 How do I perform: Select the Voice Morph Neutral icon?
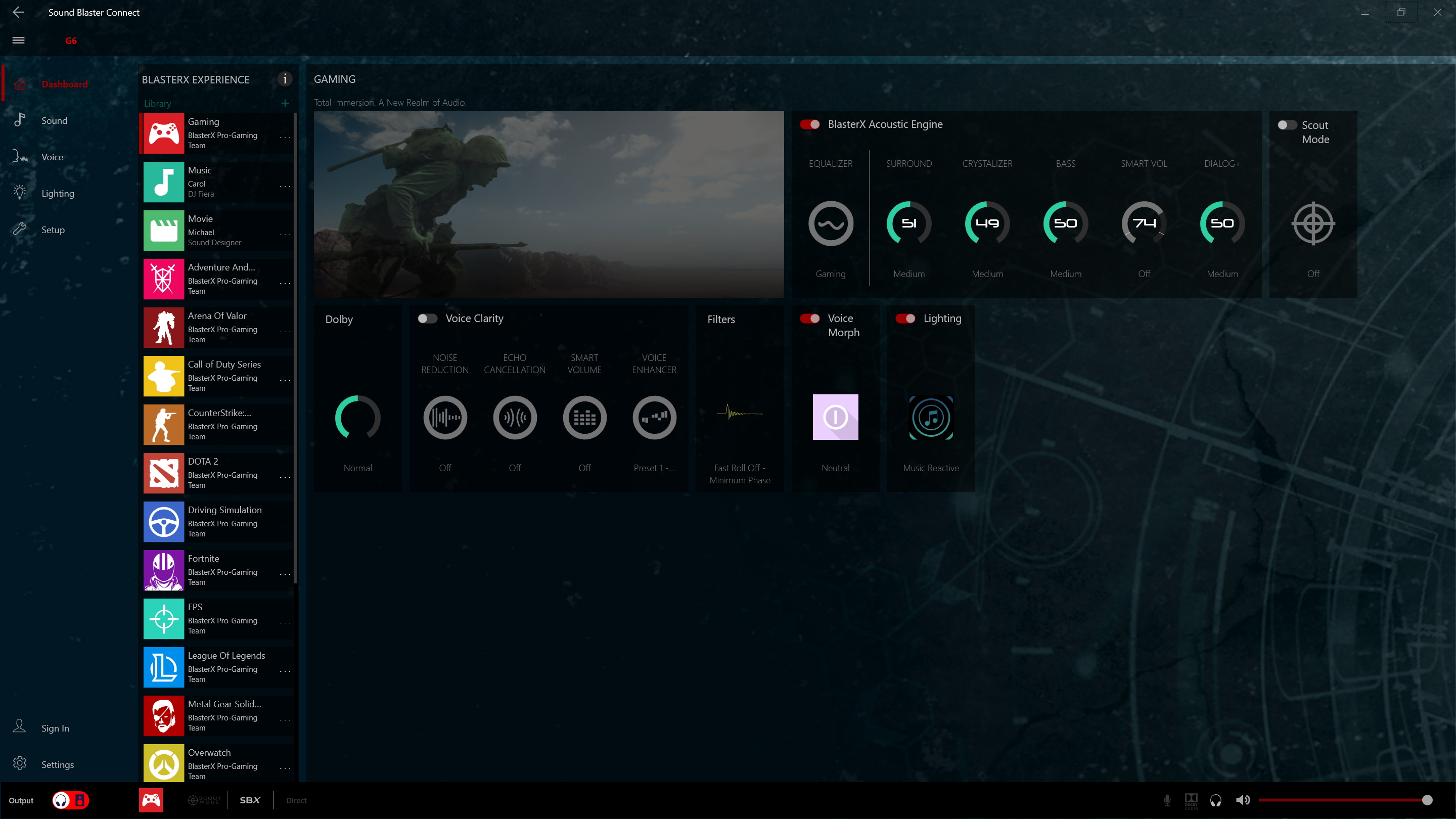(835, 417)
